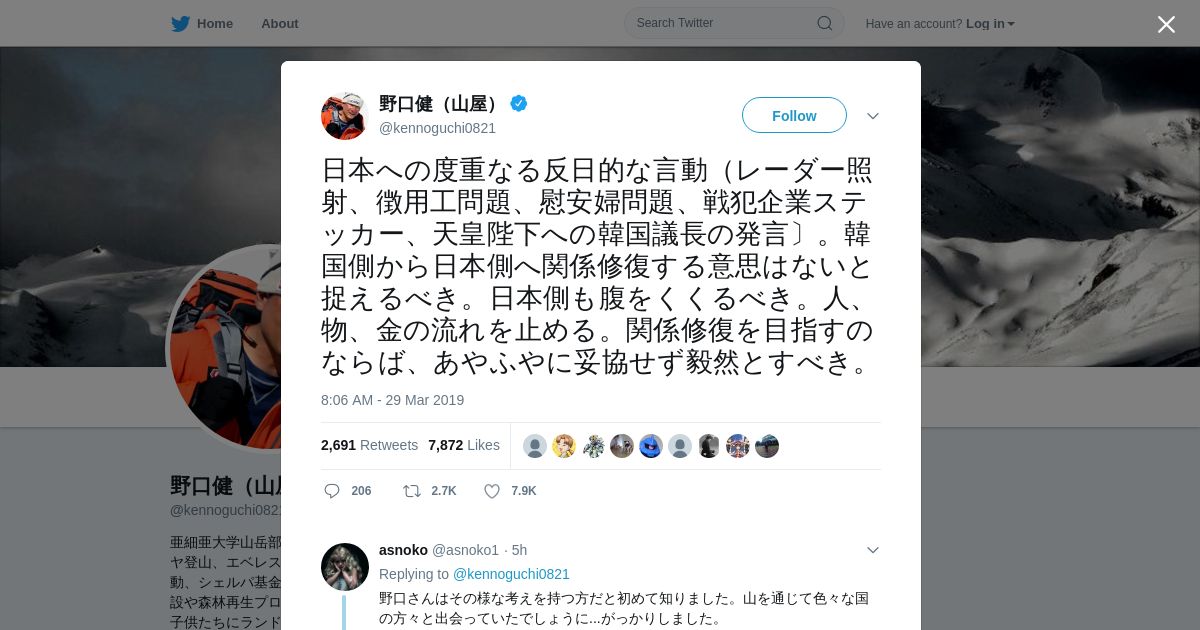Image resolution: width=1200 pixels, height=630 pixels.
Task: Click the blue verified badge
Action: tap(519, 103)
